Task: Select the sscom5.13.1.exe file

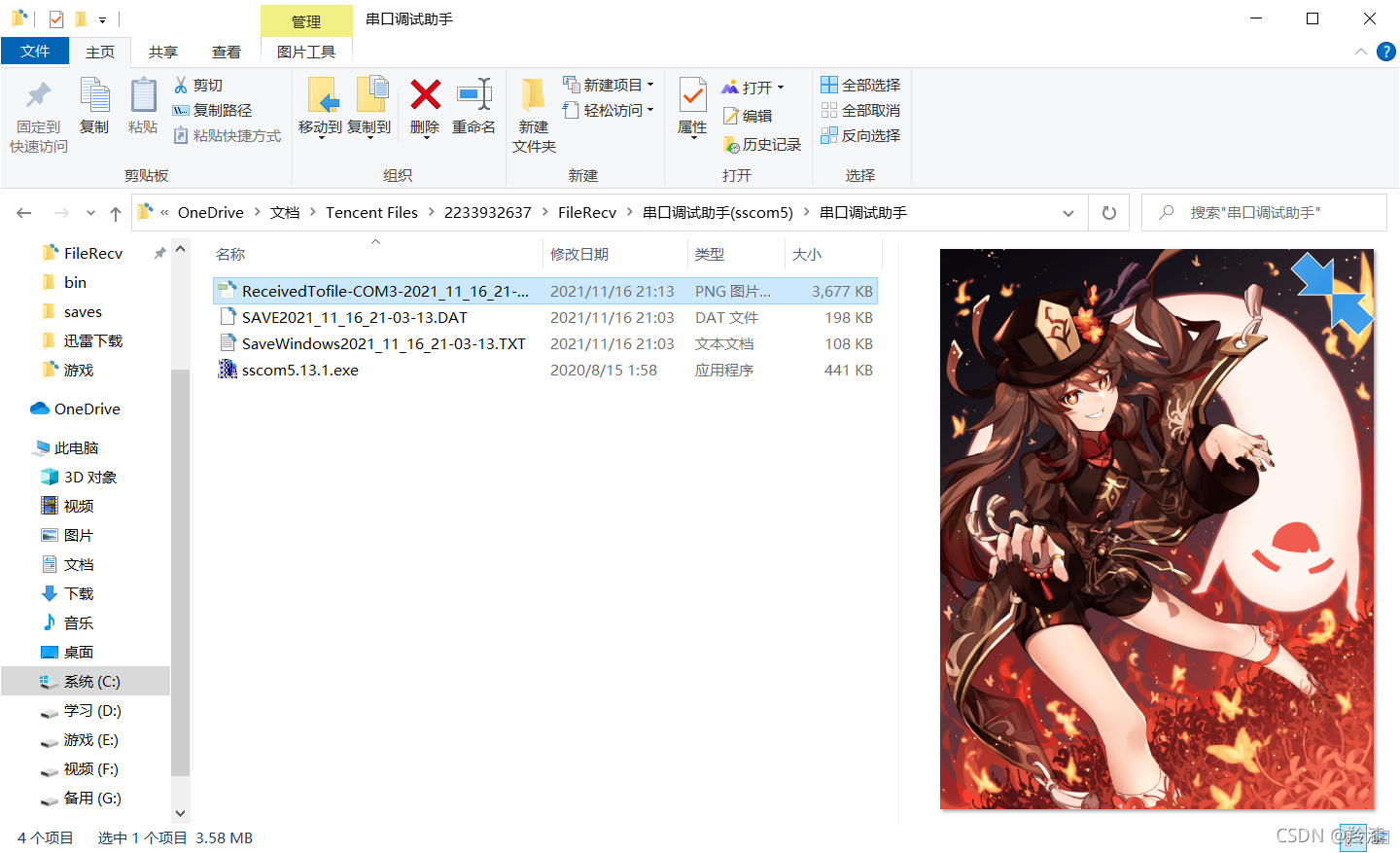Action: click(x=545, y=370)
